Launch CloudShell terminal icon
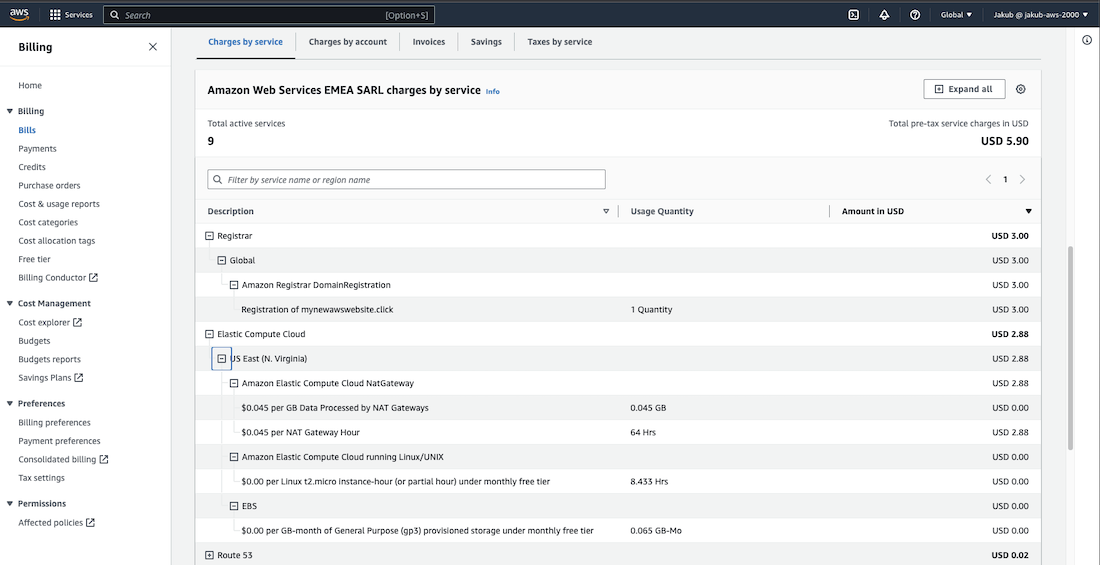The width and height of the screenshot is (1100, 565). [853, 15]
